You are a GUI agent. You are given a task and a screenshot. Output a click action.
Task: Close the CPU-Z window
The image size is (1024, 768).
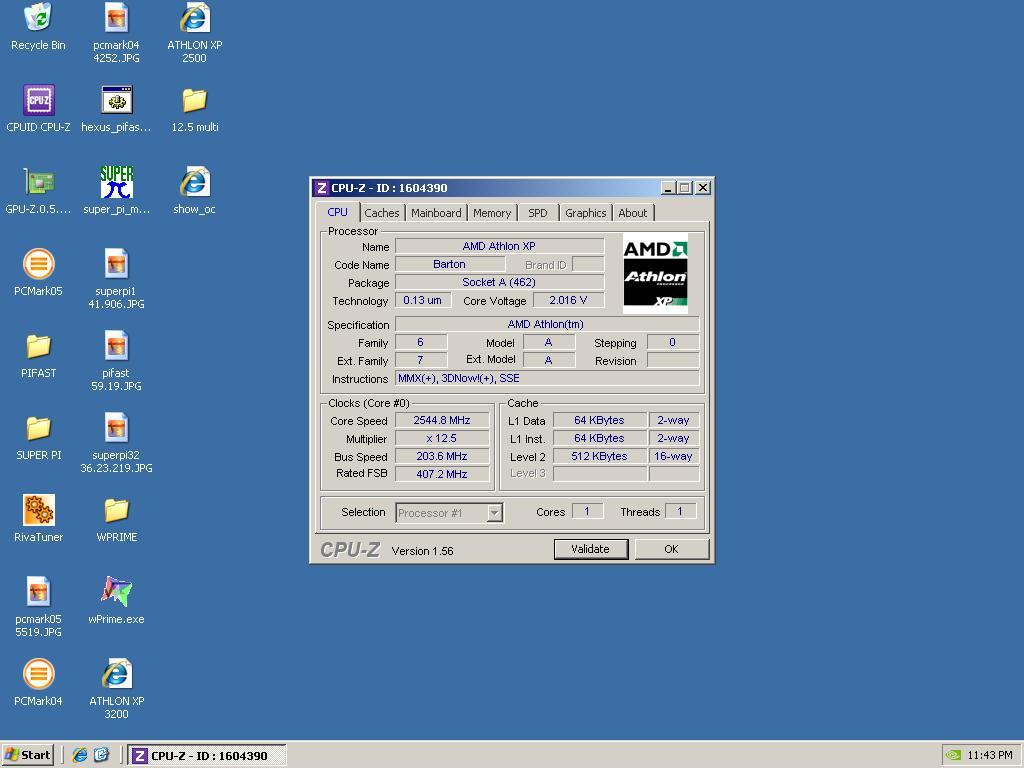(x=703, y=188)
